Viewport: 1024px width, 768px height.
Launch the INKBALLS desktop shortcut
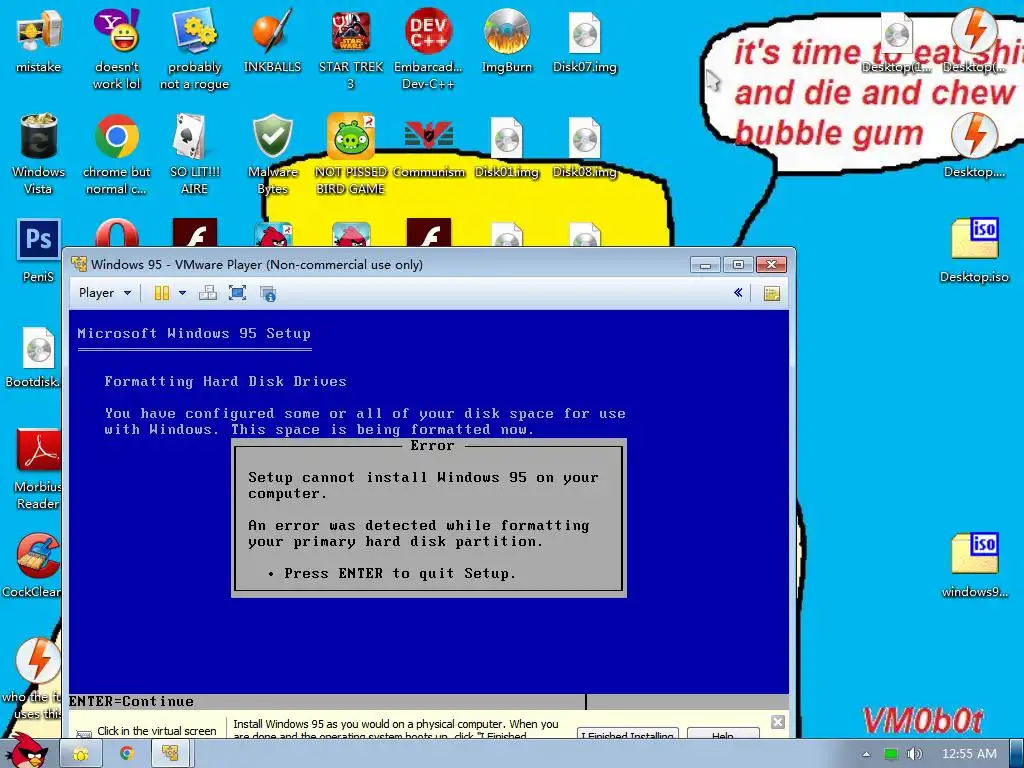point(272,41)
